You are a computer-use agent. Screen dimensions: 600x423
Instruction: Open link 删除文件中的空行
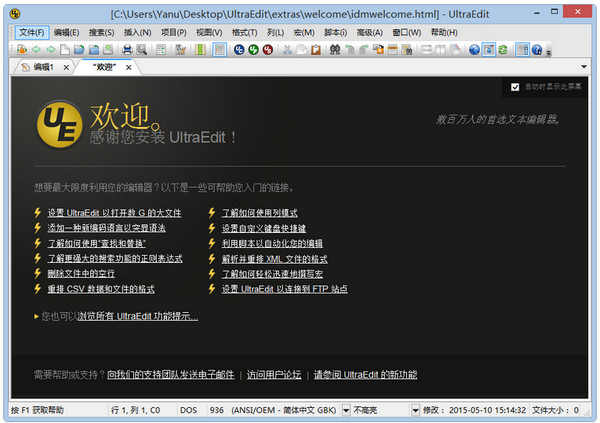81,274
